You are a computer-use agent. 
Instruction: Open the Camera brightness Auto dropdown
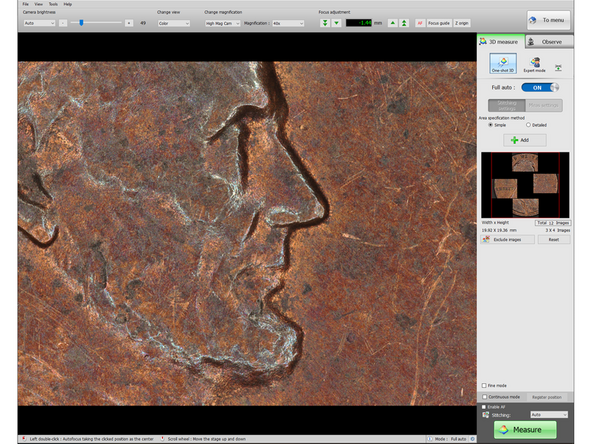[39, 23]
